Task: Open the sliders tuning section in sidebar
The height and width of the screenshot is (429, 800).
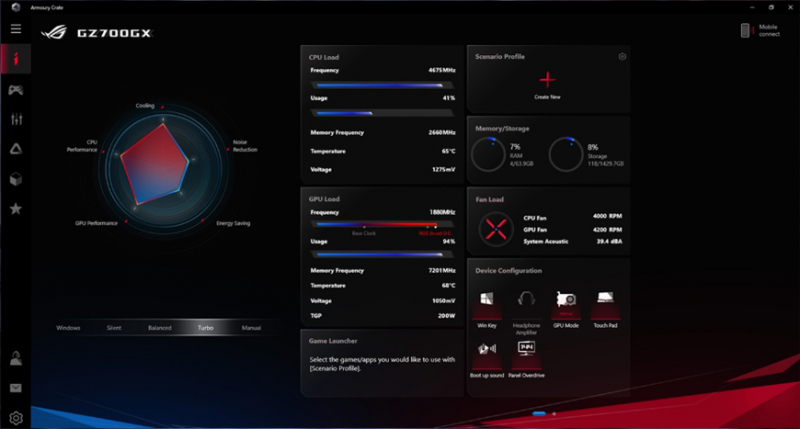Action: click(16, 119)
